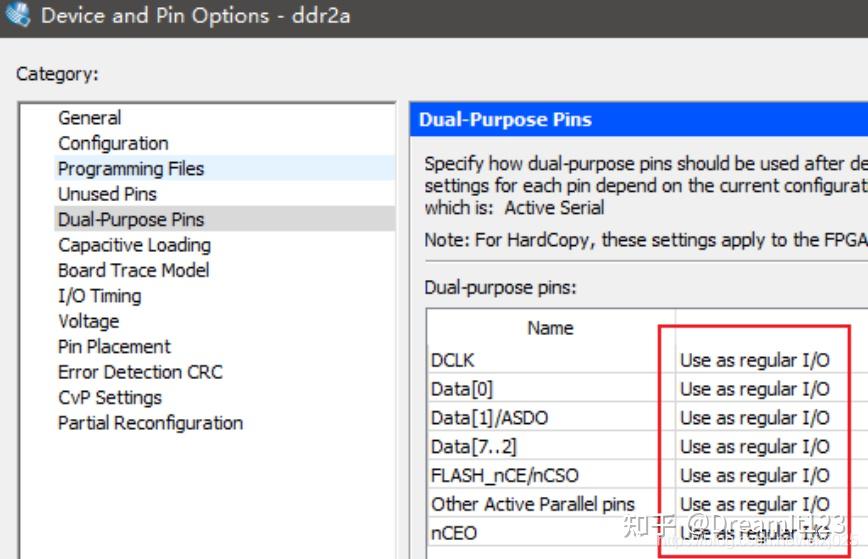Open DCLK value dropdown

coord(755,360)
